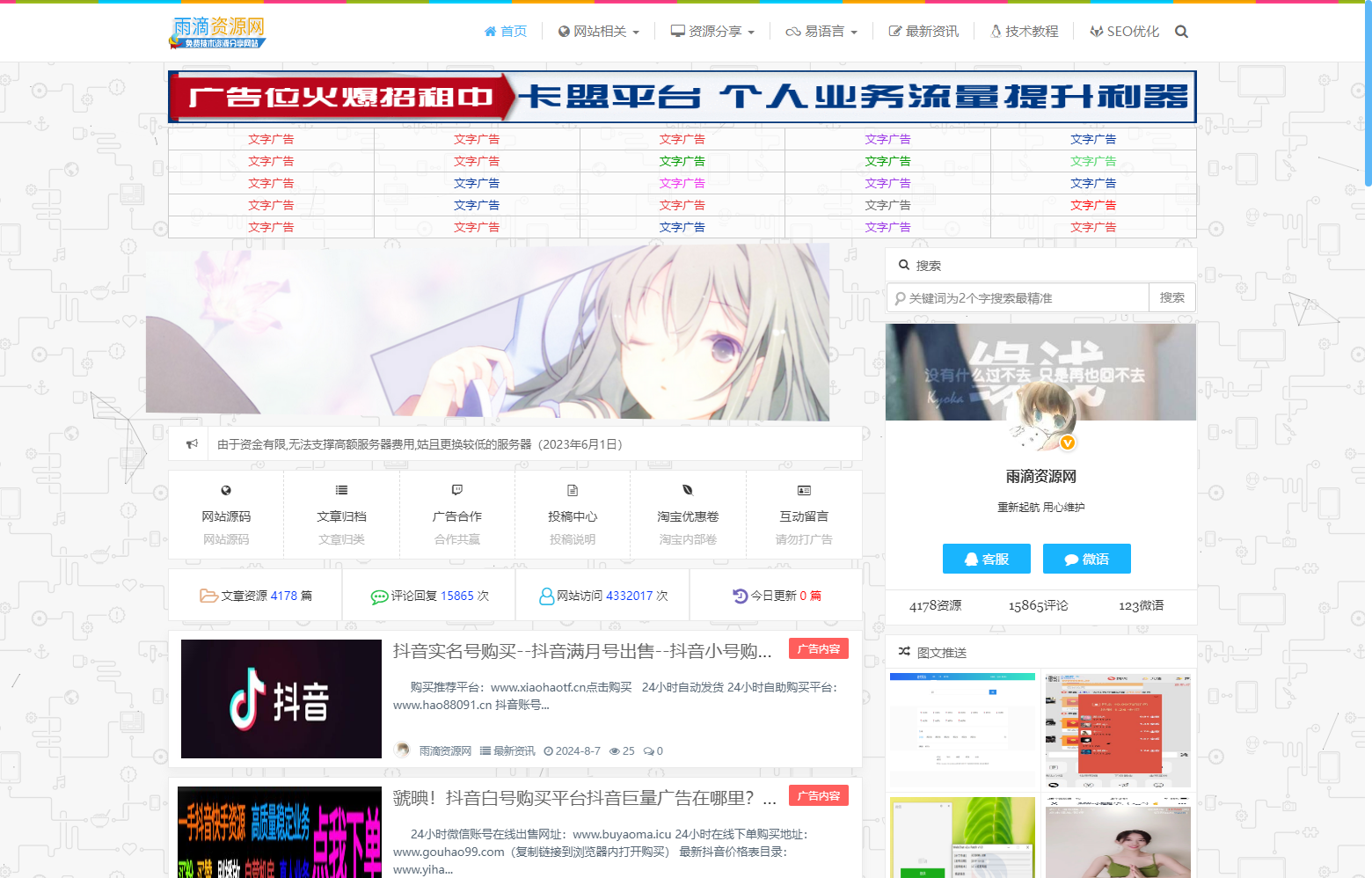
Task: Click the 广告位火爆招租中 banner
Action: [x=682, y=97]
